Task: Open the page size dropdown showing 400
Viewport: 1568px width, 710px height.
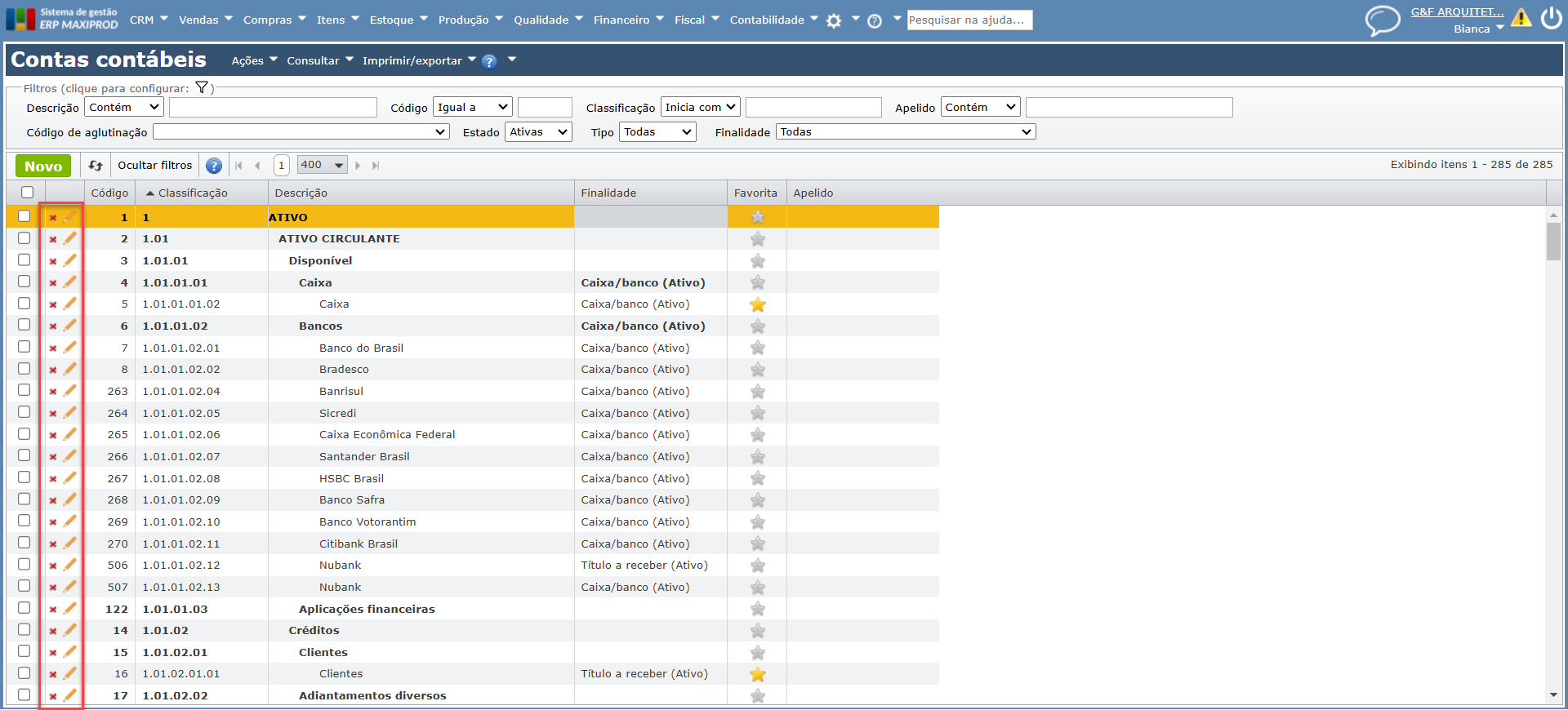Action: coord(322,165)
